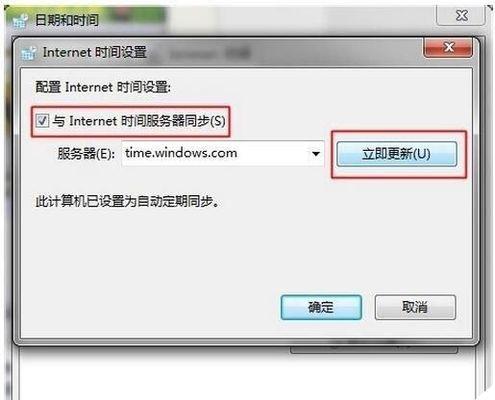Viewport: 495px width, 400px height.
Task: Click the 此计算机已设置为自动定期同步 status text
Action: tap(128, 201)
